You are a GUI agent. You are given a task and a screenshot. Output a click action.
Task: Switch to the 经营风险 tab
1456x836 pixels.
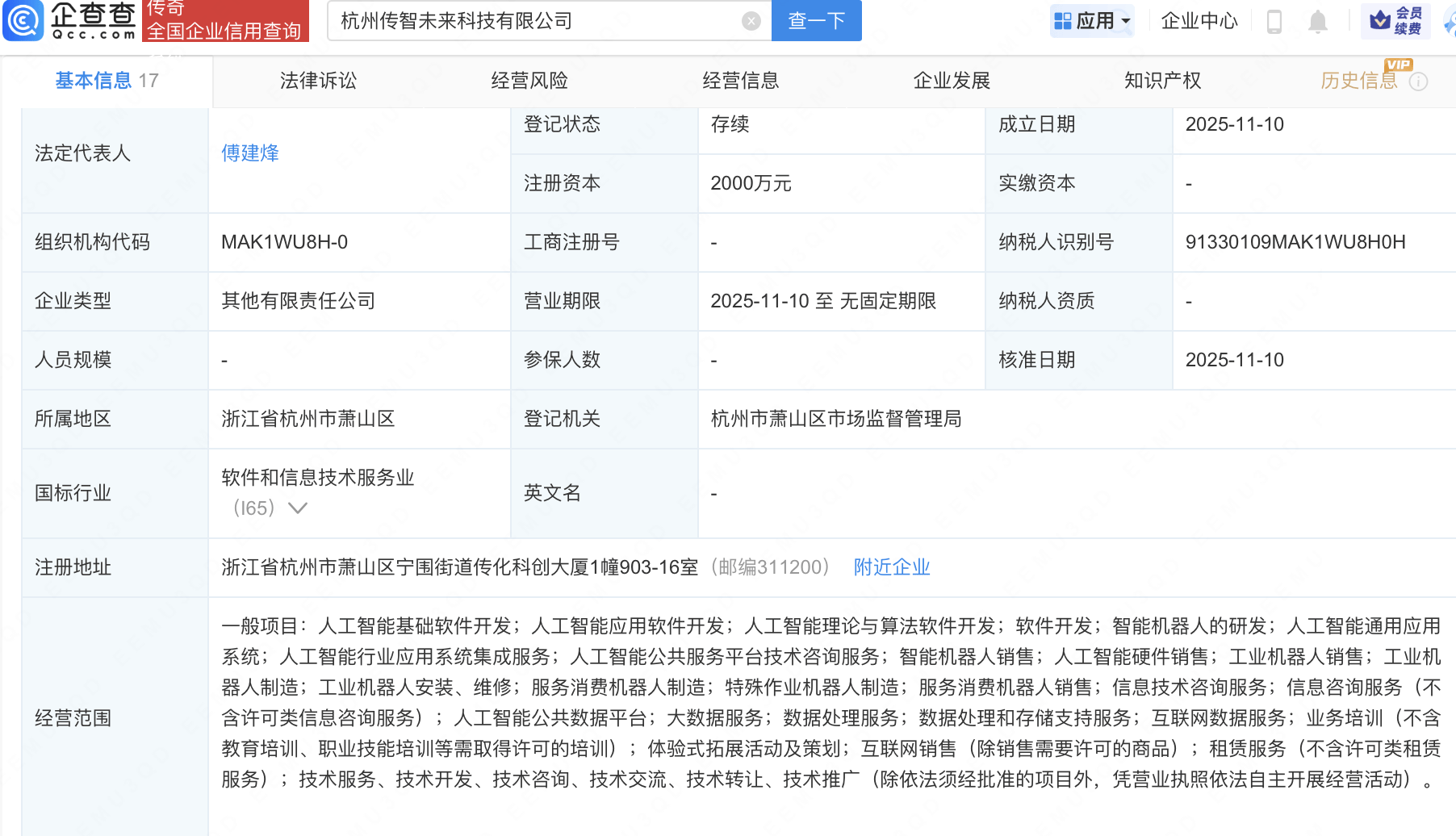[x=529, y=81]
